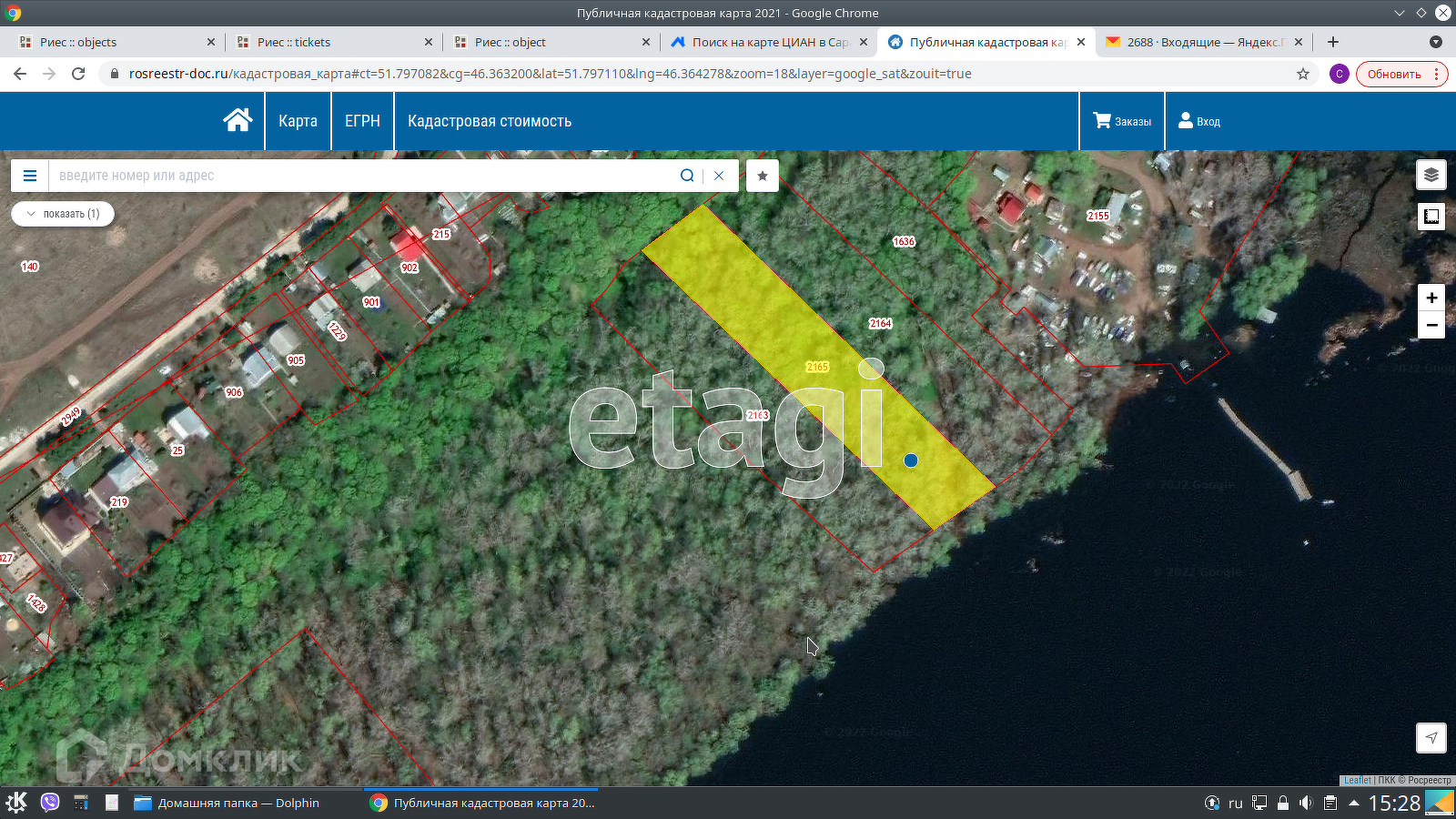Viewport: 1456px width, 819px height.
Task: Close the Поиск на карте ЦИАН tab
Action: [x=864, y=42]
